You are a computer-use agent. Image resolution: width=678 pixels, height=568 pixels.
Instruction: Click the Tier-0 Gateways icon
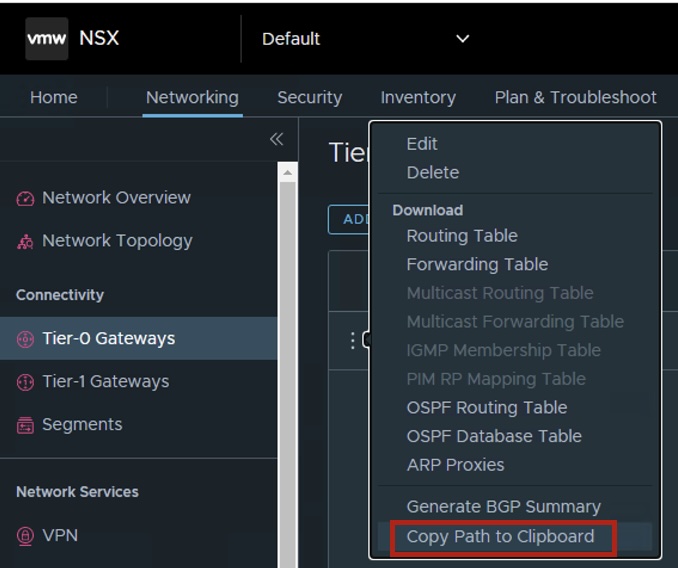(x=26, y=339)
